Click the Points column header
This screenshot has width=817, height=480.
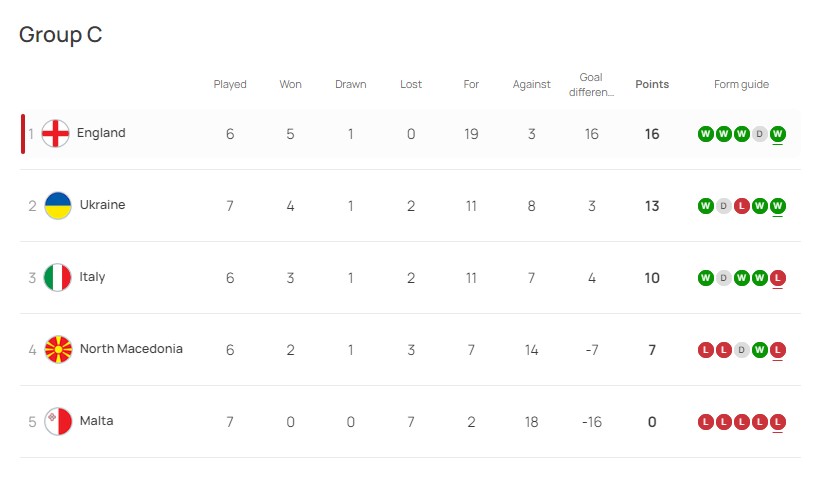point(652,84)
